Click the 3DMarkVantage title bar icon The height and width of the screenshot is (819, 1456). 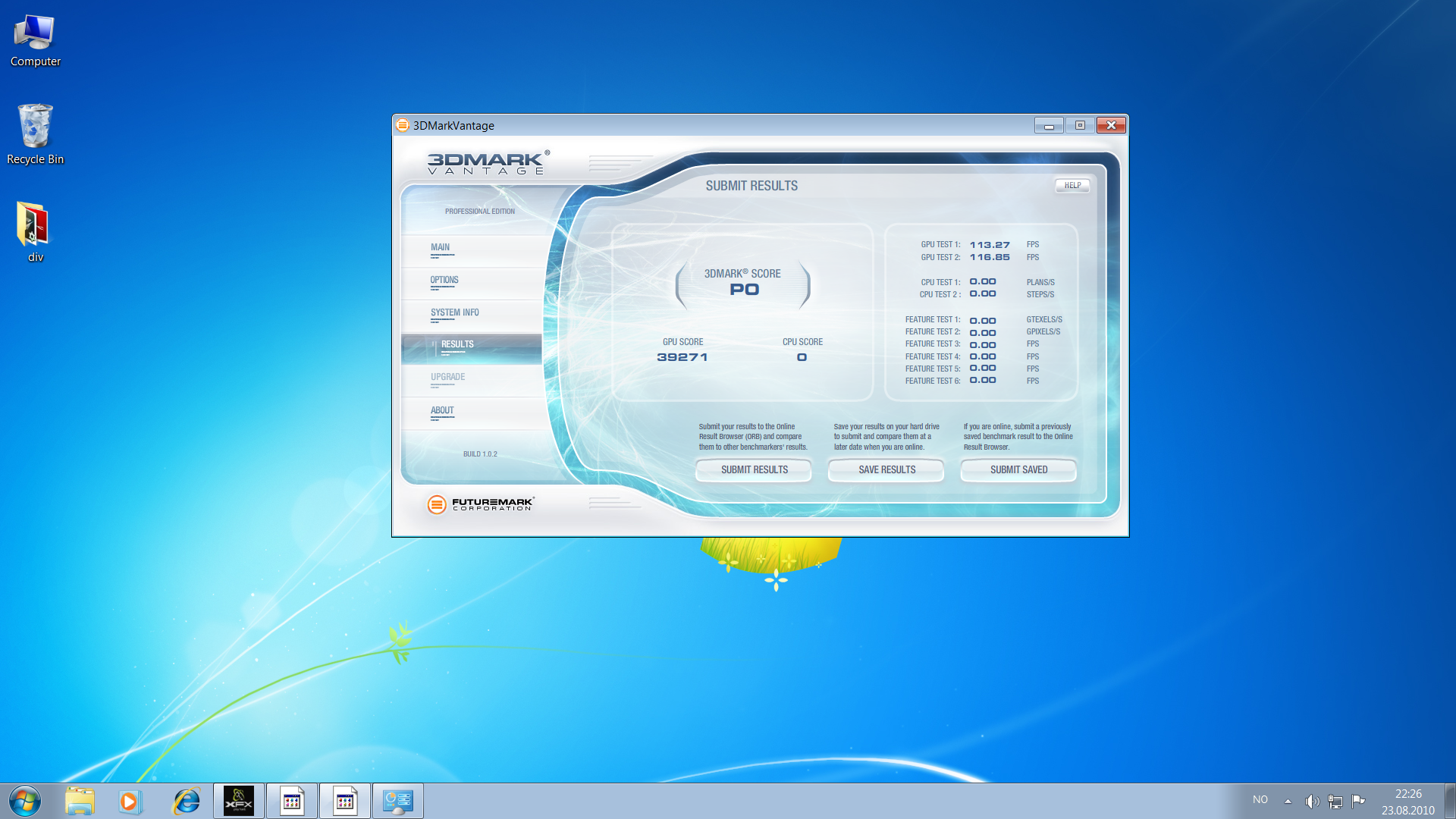403,125
